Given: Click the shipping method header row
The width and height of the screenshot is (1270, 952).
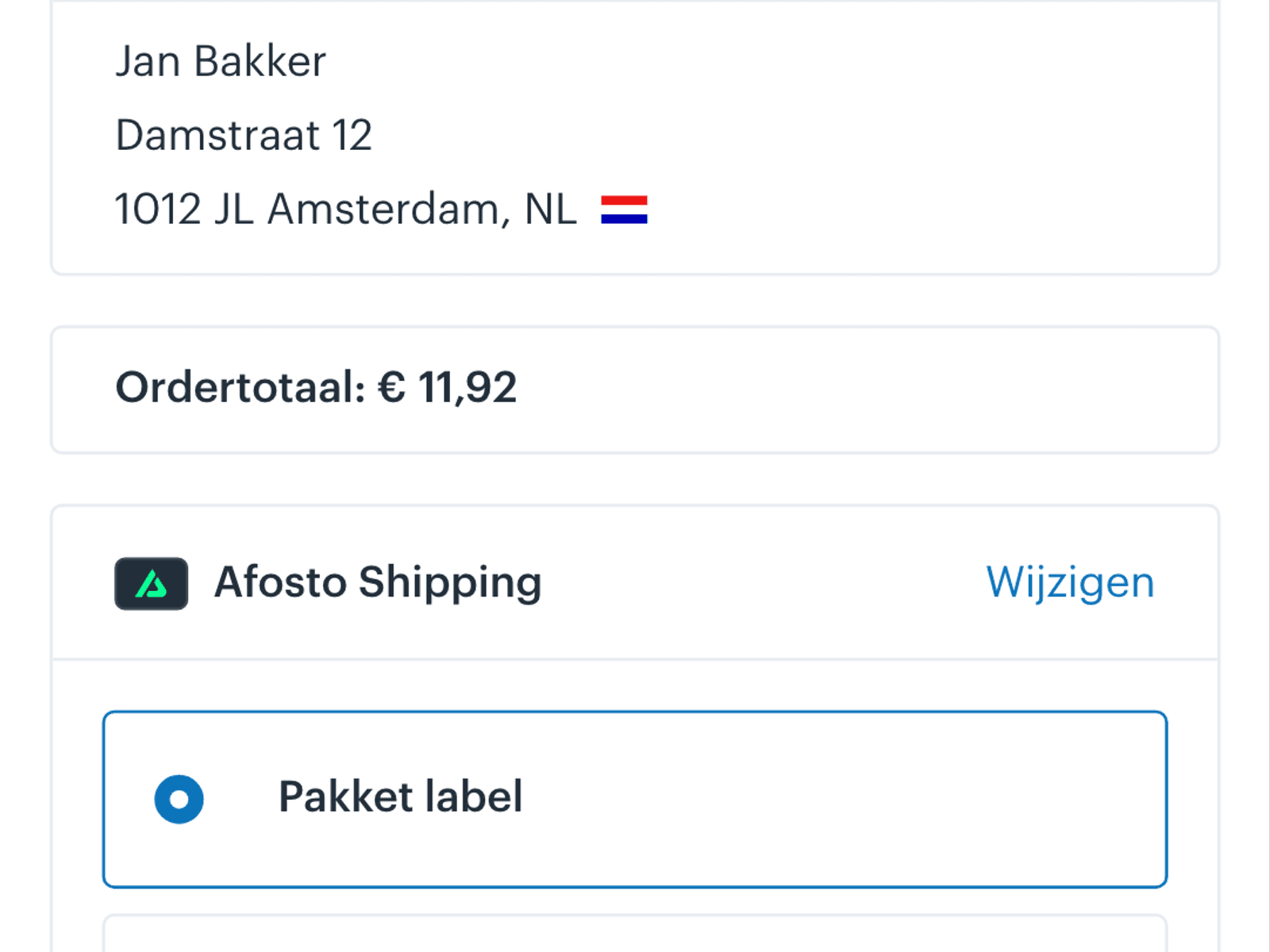Looking at the screenshot, I should tap(635, 583).
